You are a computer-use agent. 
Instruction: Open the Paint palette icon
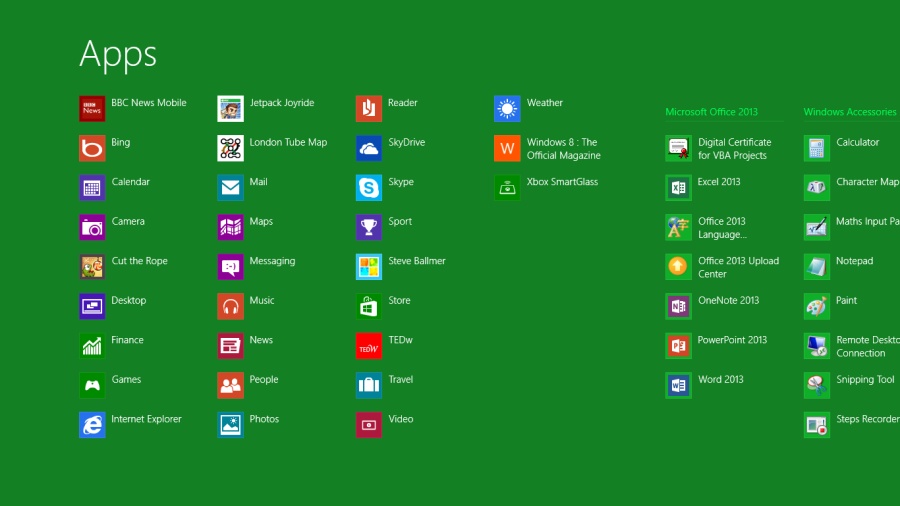pos(816,306)
